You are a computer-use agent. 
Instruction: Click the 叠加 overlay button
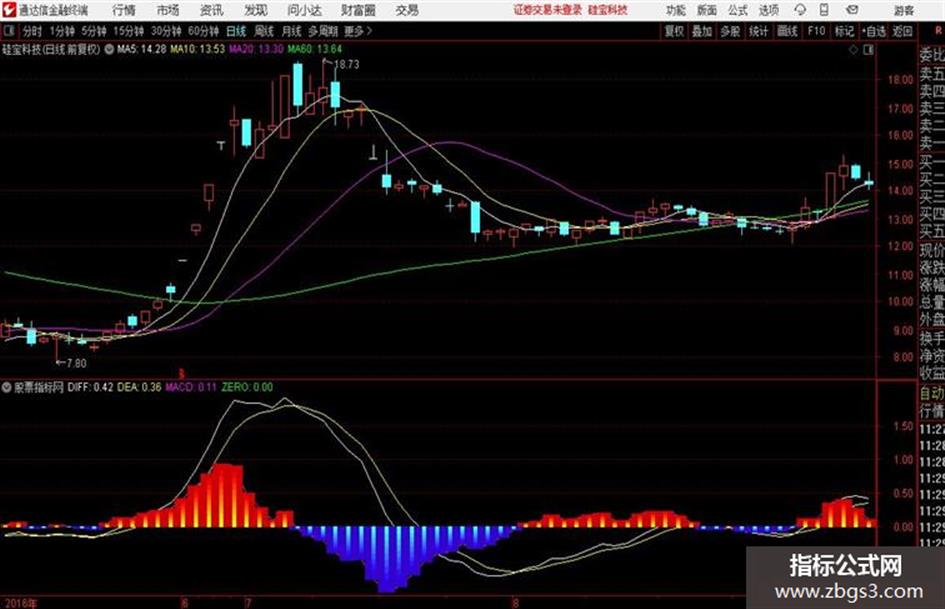[702, 31]
